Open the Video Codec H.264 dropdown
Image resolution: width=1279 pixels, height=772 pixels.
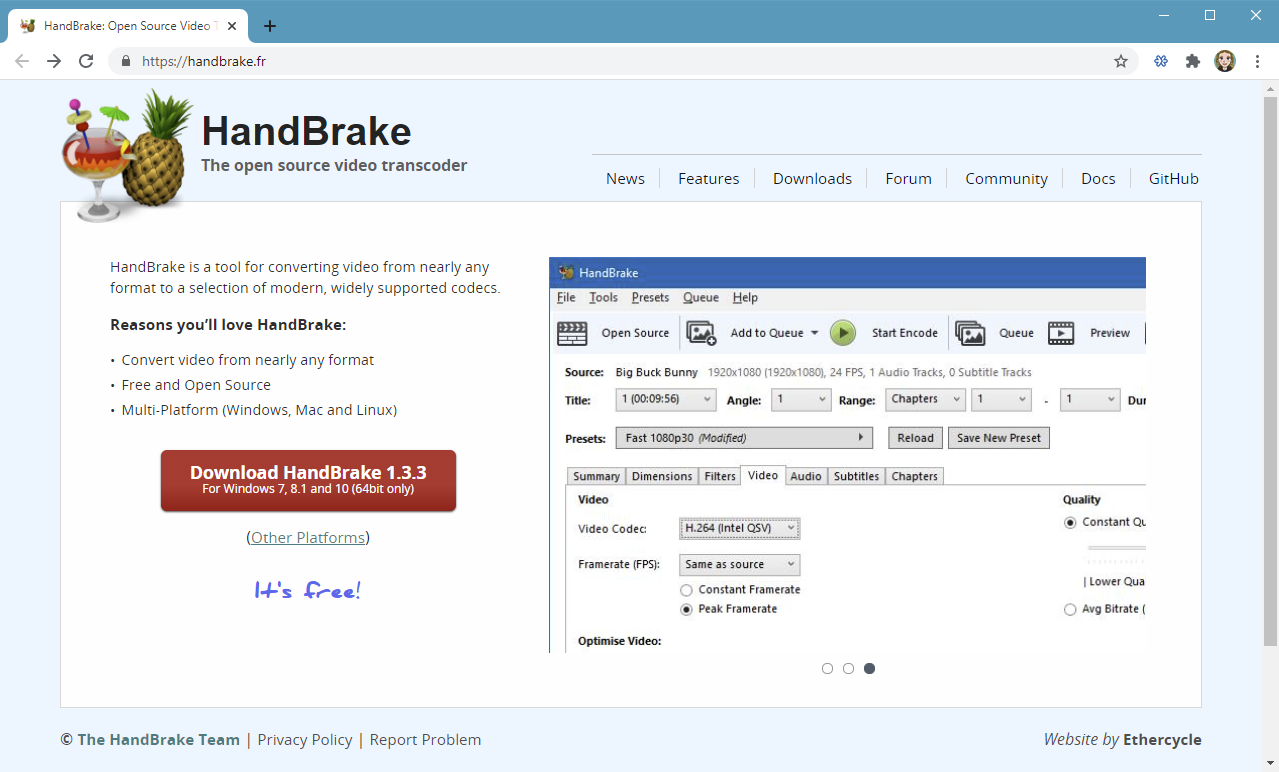coord(740,528)
